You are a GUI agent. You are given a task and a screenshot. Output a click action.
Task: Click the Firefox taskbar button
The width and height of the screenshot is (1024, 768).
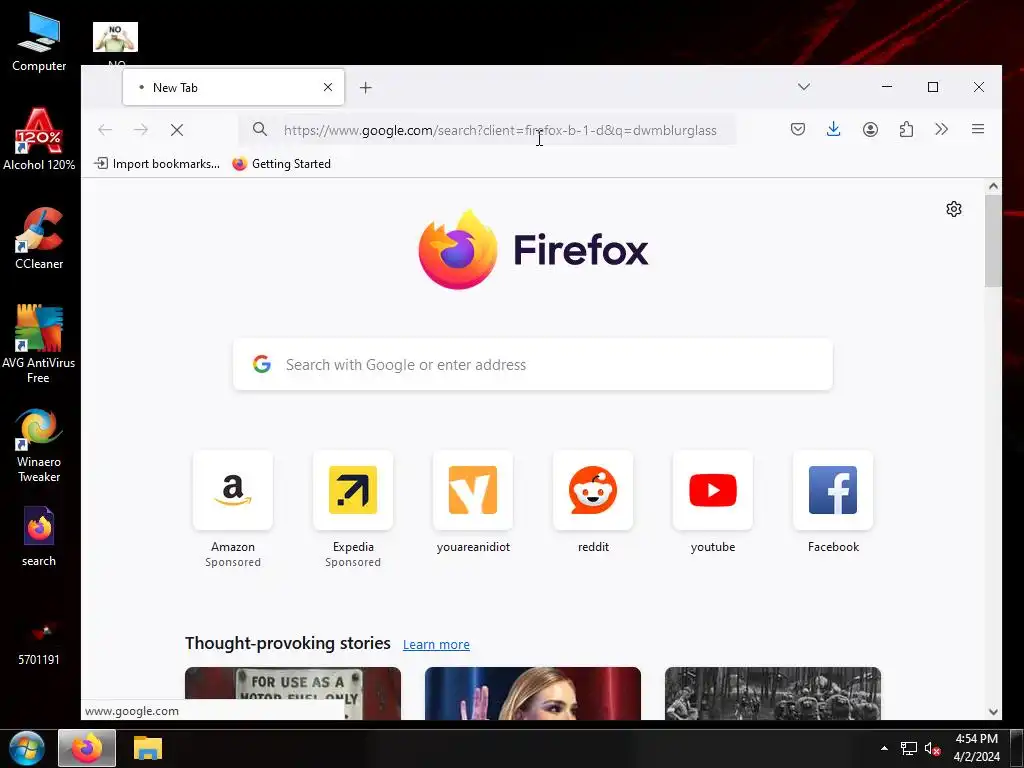(x=87, y=748)
